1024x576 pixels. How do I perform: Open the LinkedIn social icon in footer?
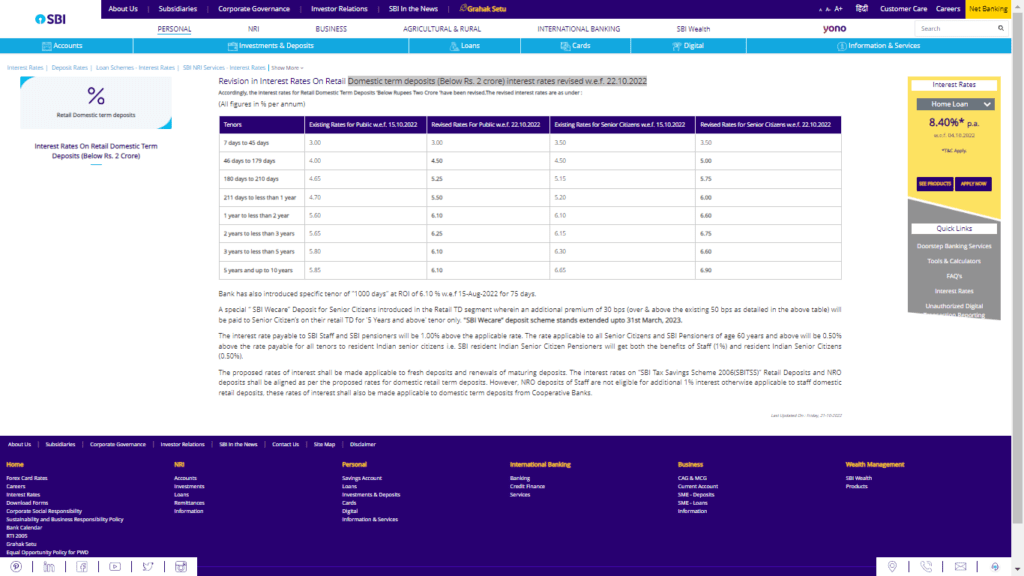pyautogui.click(x=49, y=566)
